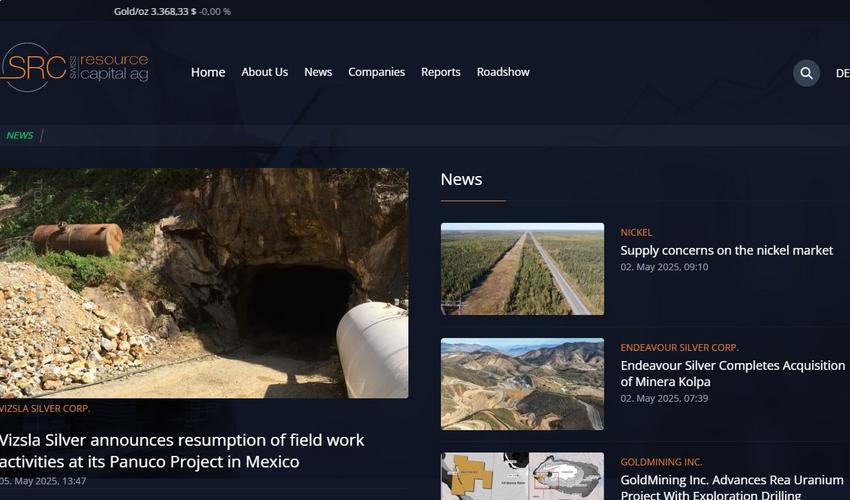Click the NICKEL category label
The width and height of the screenshot is (850, 500).
tap(636, 233)
